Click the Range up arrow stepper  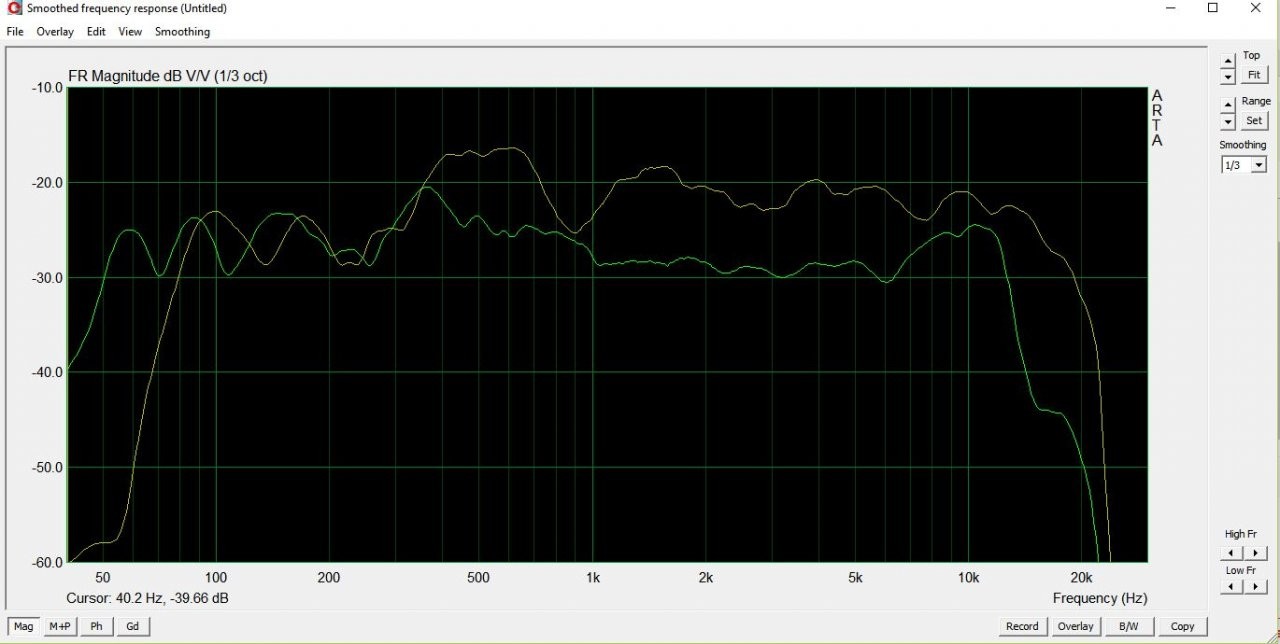pyautogui.click(x=1228, y=105)
